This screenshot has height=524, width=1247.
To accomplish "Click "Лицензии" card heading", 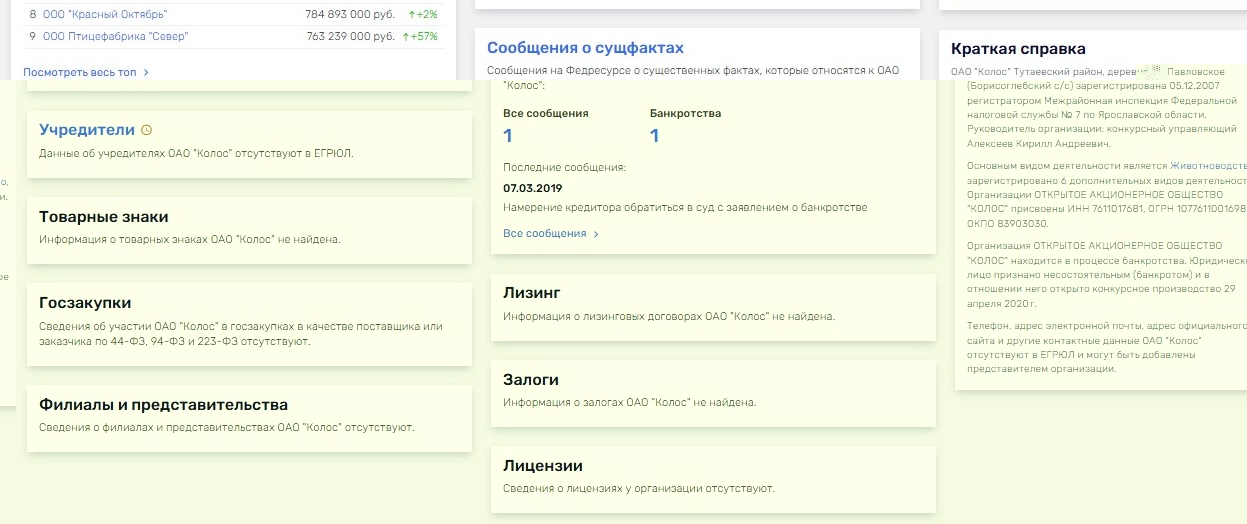I will pos(543,466).
